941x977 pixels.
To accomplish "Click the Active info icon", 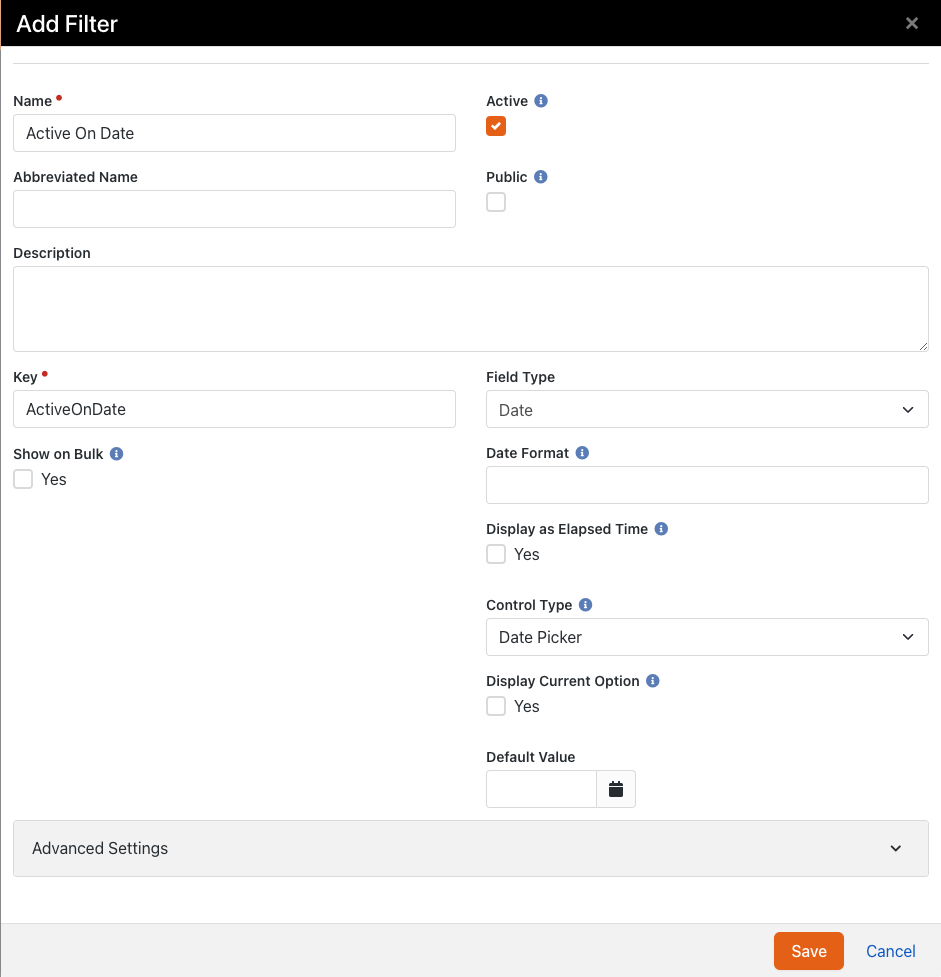I will [x=541, y=101].
